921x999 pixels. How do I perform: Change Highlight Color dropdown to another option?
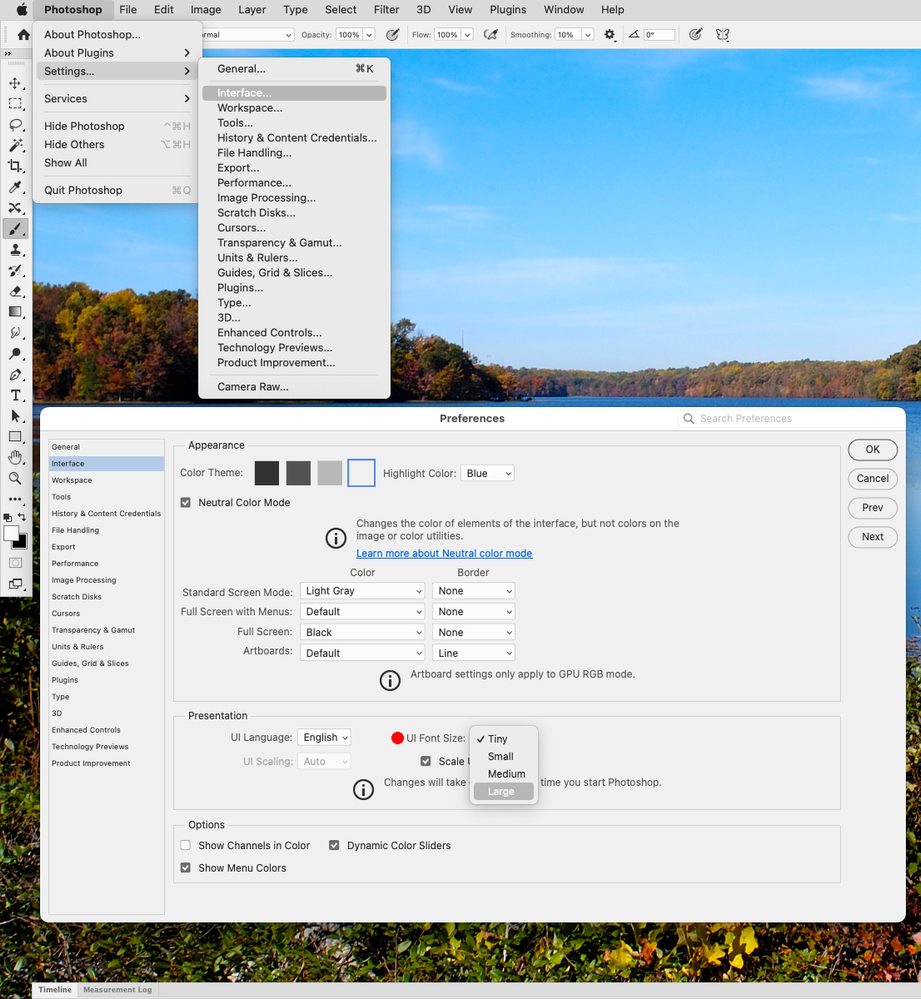point(487,472)
